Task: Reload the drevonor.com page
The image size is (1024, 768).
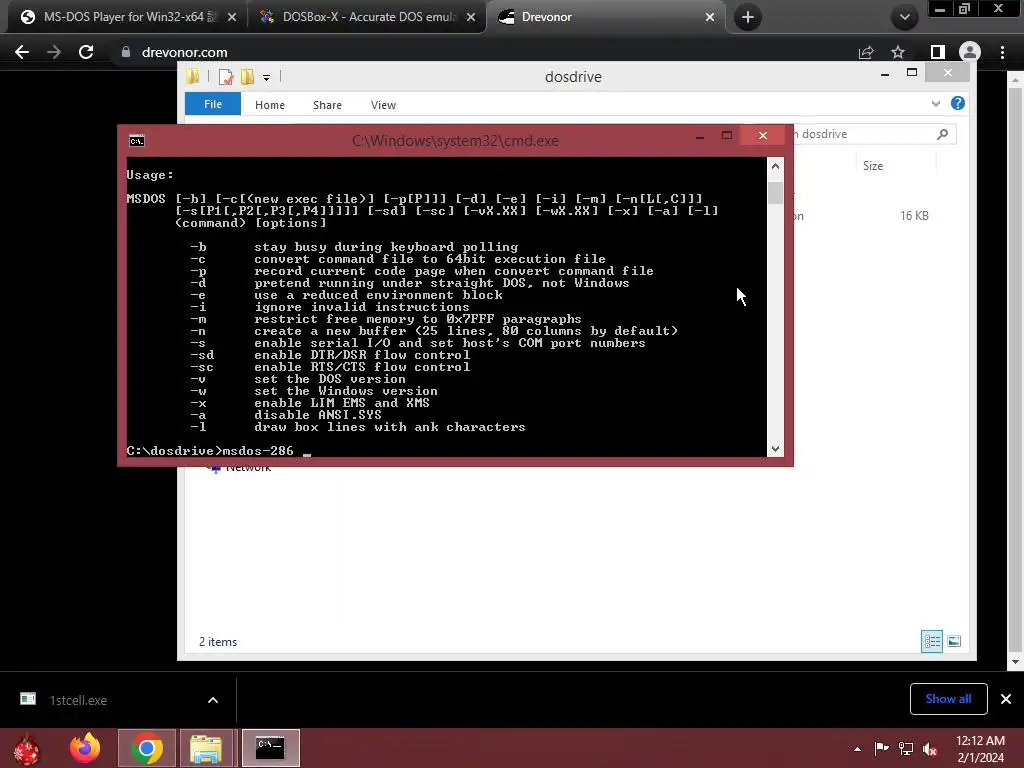Action: pos(86,52)
